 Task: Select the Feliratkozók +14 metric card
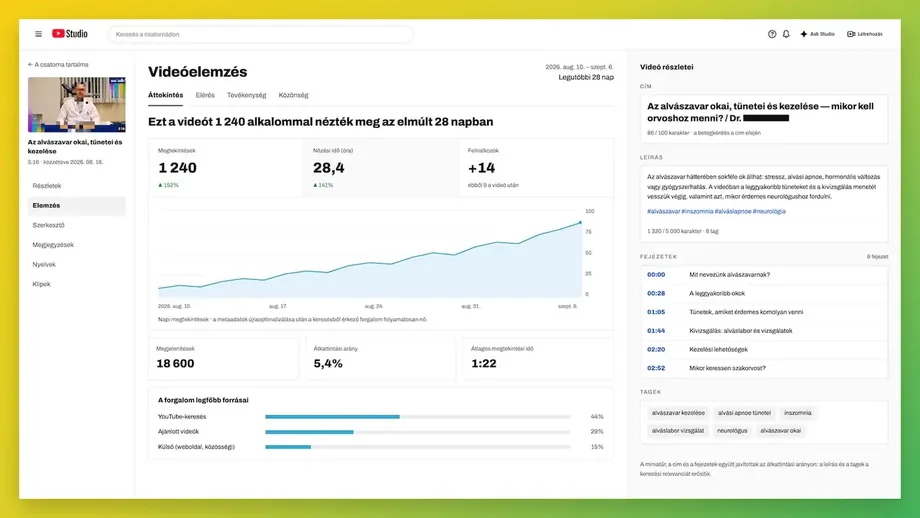click(x=536, y=168)
